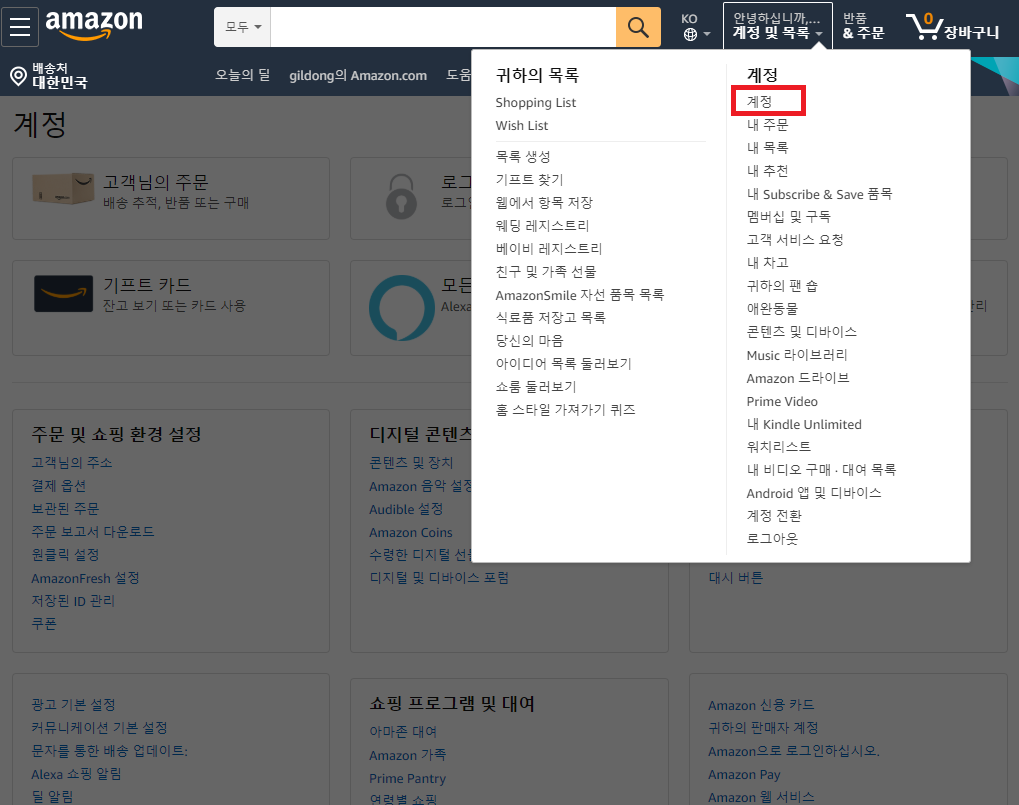The height and width of the screenshot is (805, 1019).
Task: Select 목록 생성 menu item
Action: tap(522, 157)
